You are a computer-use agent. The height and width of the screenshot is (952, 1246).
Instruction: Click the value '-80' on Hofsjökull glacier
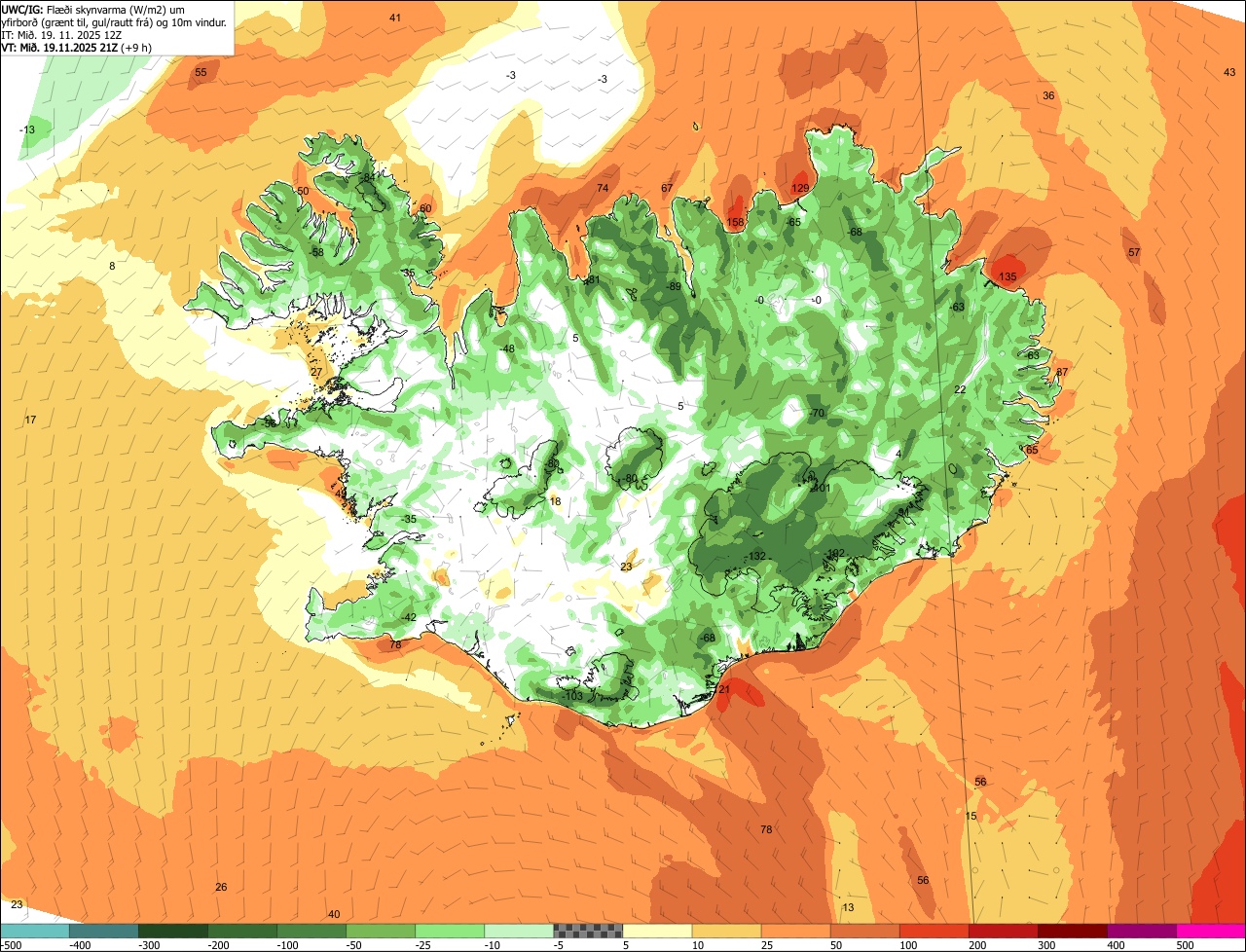[x=629, y=478]
